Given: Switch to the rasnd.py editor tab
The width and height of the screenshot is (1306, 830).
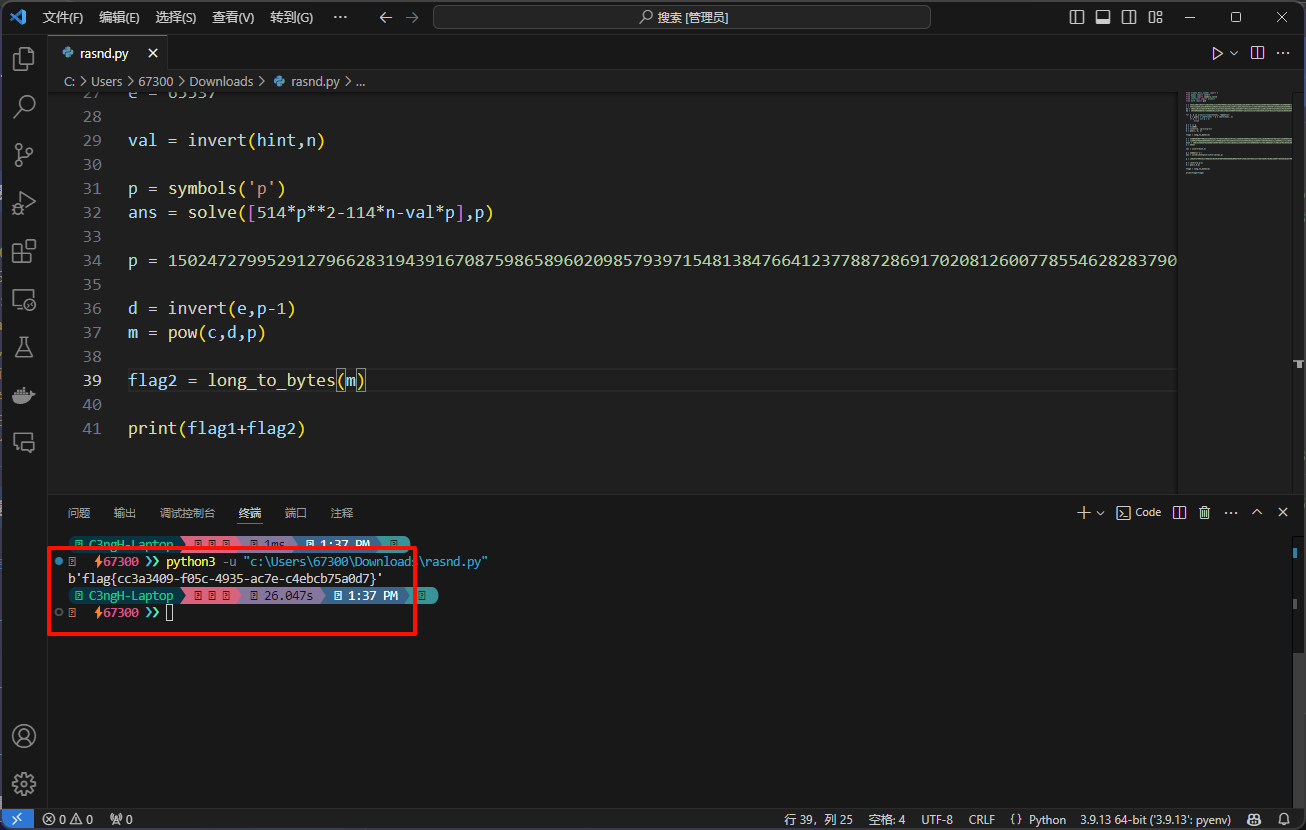Looking at the screenshot, I should (109, 53).
